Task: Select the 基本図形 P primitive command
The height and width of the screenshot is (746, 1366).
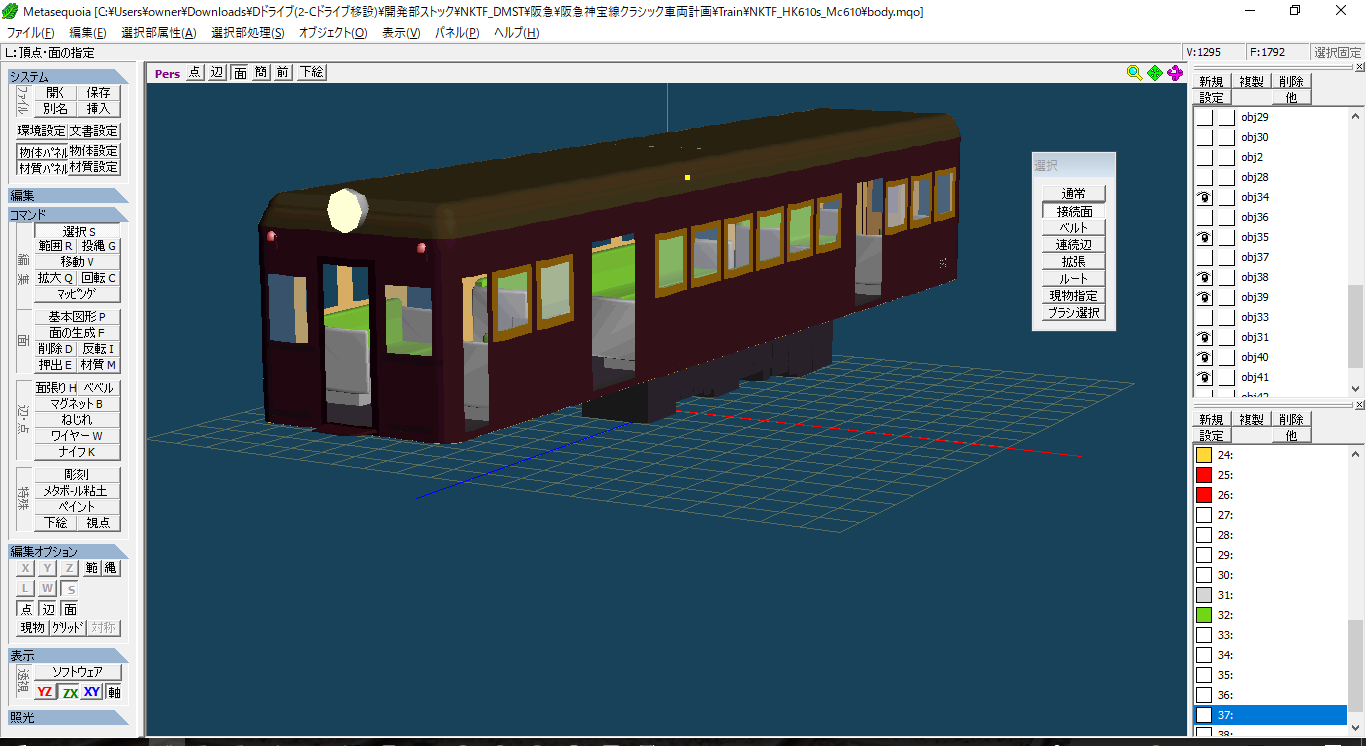Action: (x=77, y=317)
